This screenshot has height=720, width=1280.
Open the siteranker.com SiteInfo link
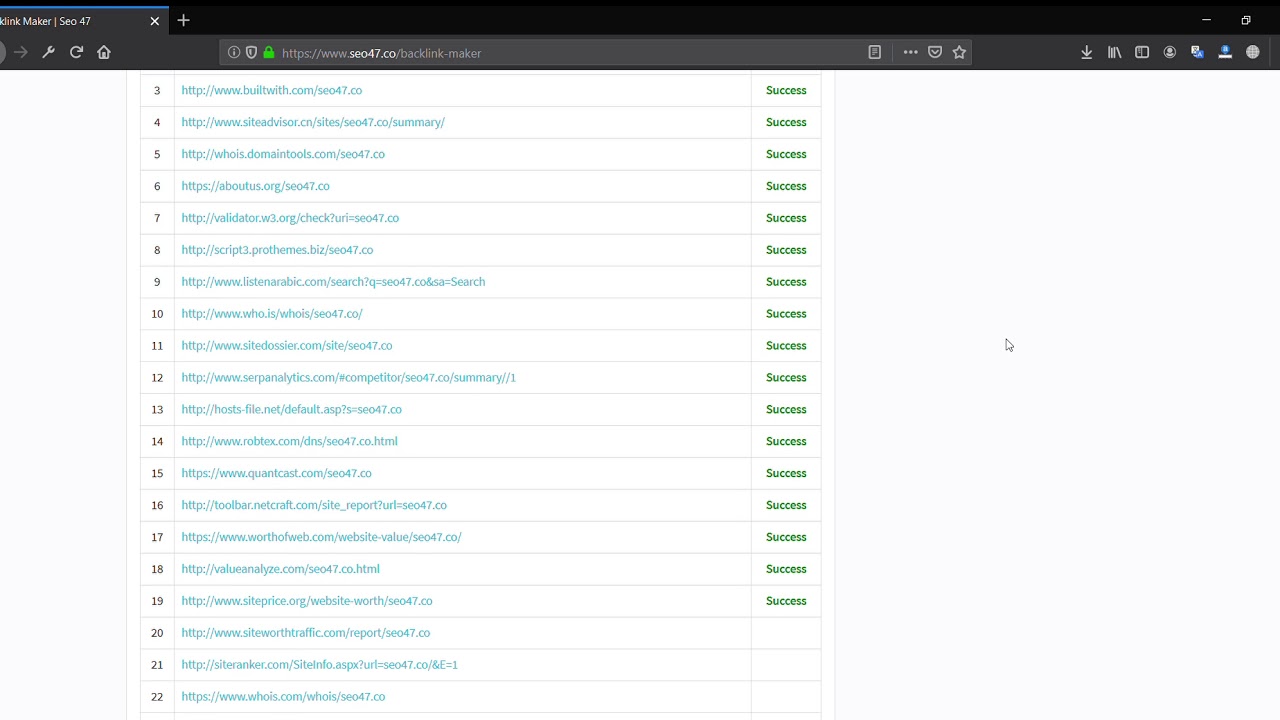[320, 666]
